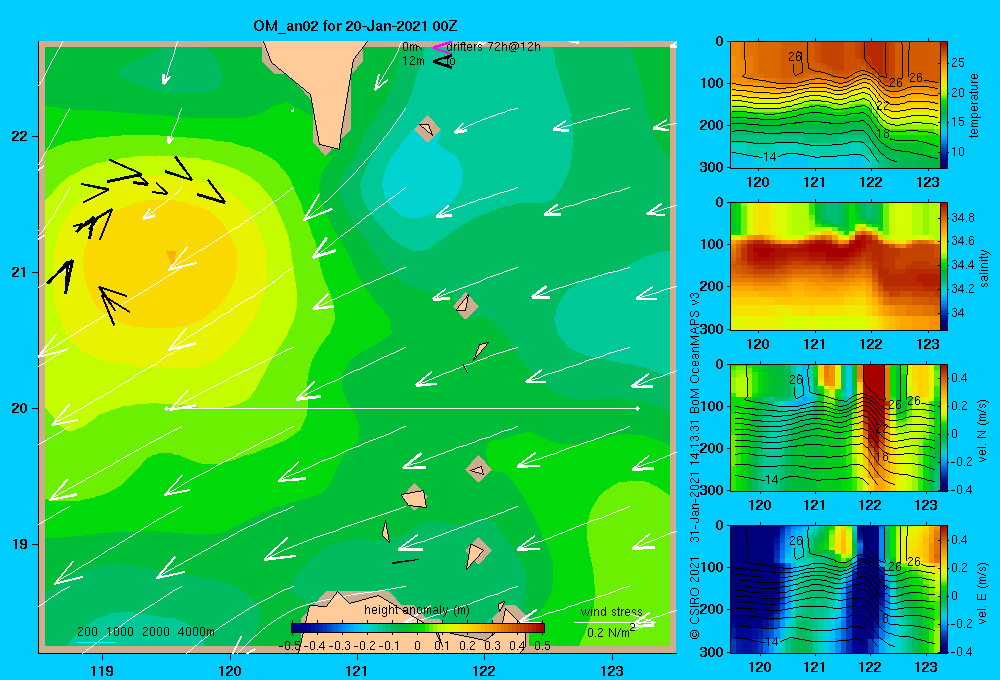Click the title 'OM_an02 for 20-Jan-2021 00Z'
1000x680 pixels.
click(355, 26)
